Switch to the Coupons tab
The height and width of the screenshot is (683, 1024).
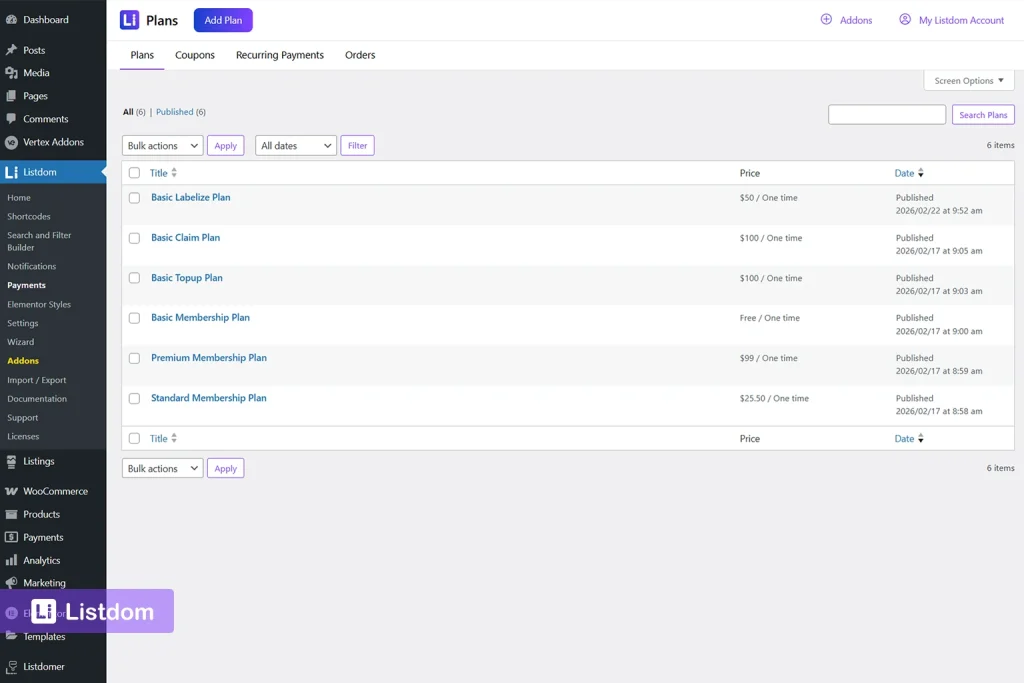pos(194,55)
